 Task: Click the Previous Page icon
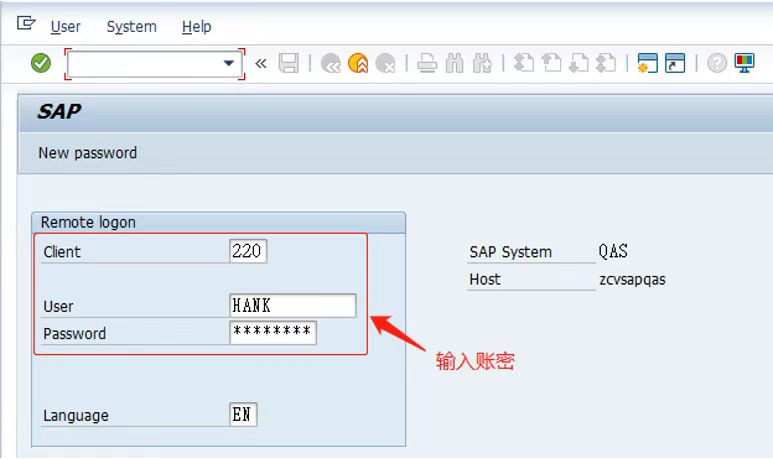pyautogui.click(x=551, y=63)
